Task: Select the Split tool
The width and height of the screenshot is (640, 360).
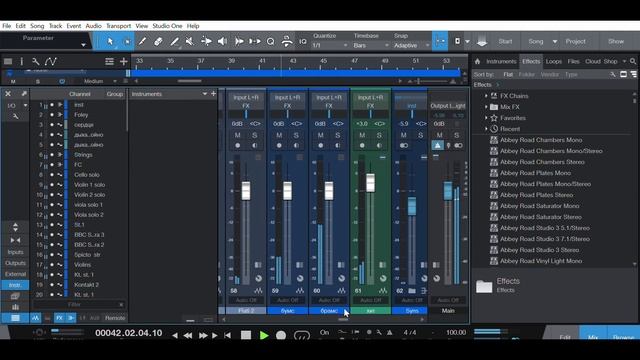Action: tap(142, 41)
